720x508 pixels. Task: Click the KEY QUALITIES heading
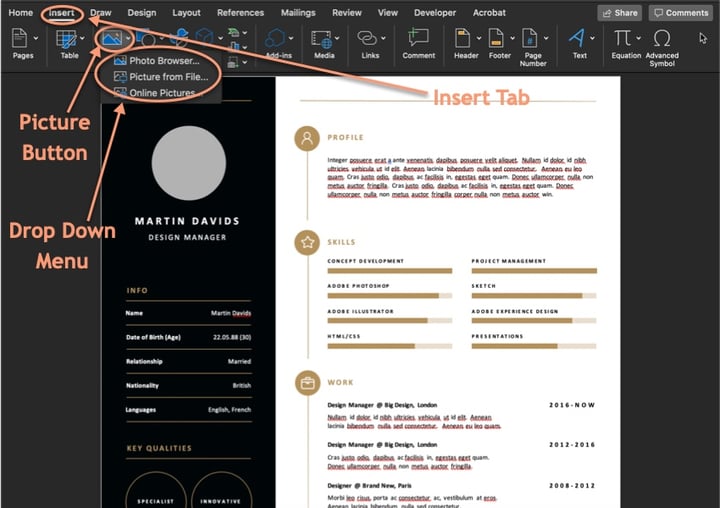click(x=159, y=448)
